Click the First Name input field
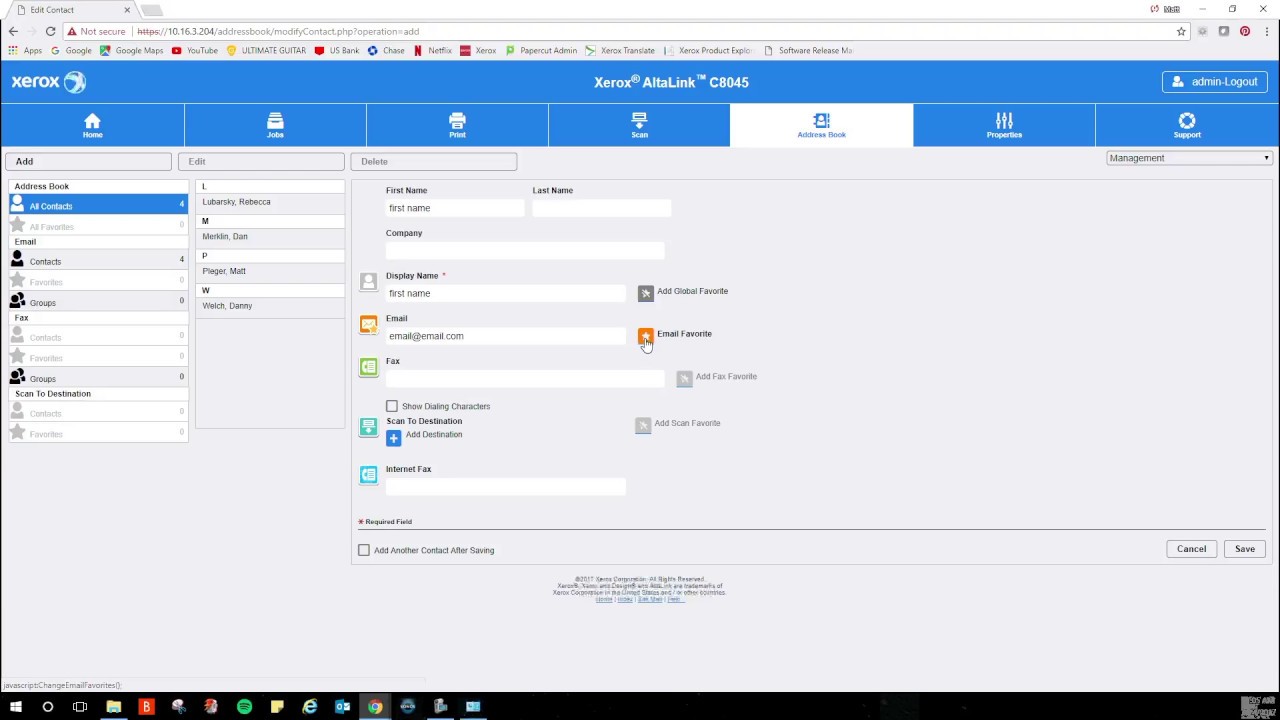The image size is (1280, 720). [455, 208]
